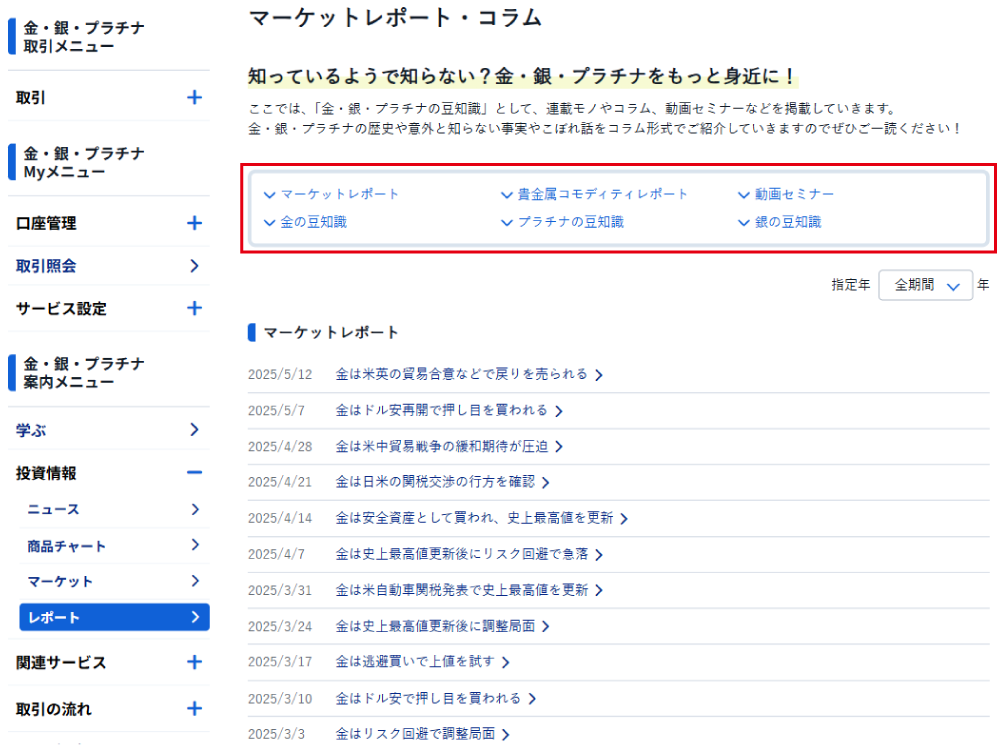Collapse 投資情報 with the minus icon
The width and height of the screenshot is (1000, 752).
(194, 473)
